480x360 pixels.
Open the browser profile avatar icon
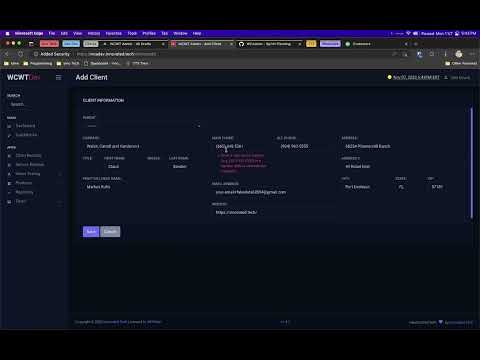coord(459,54)
